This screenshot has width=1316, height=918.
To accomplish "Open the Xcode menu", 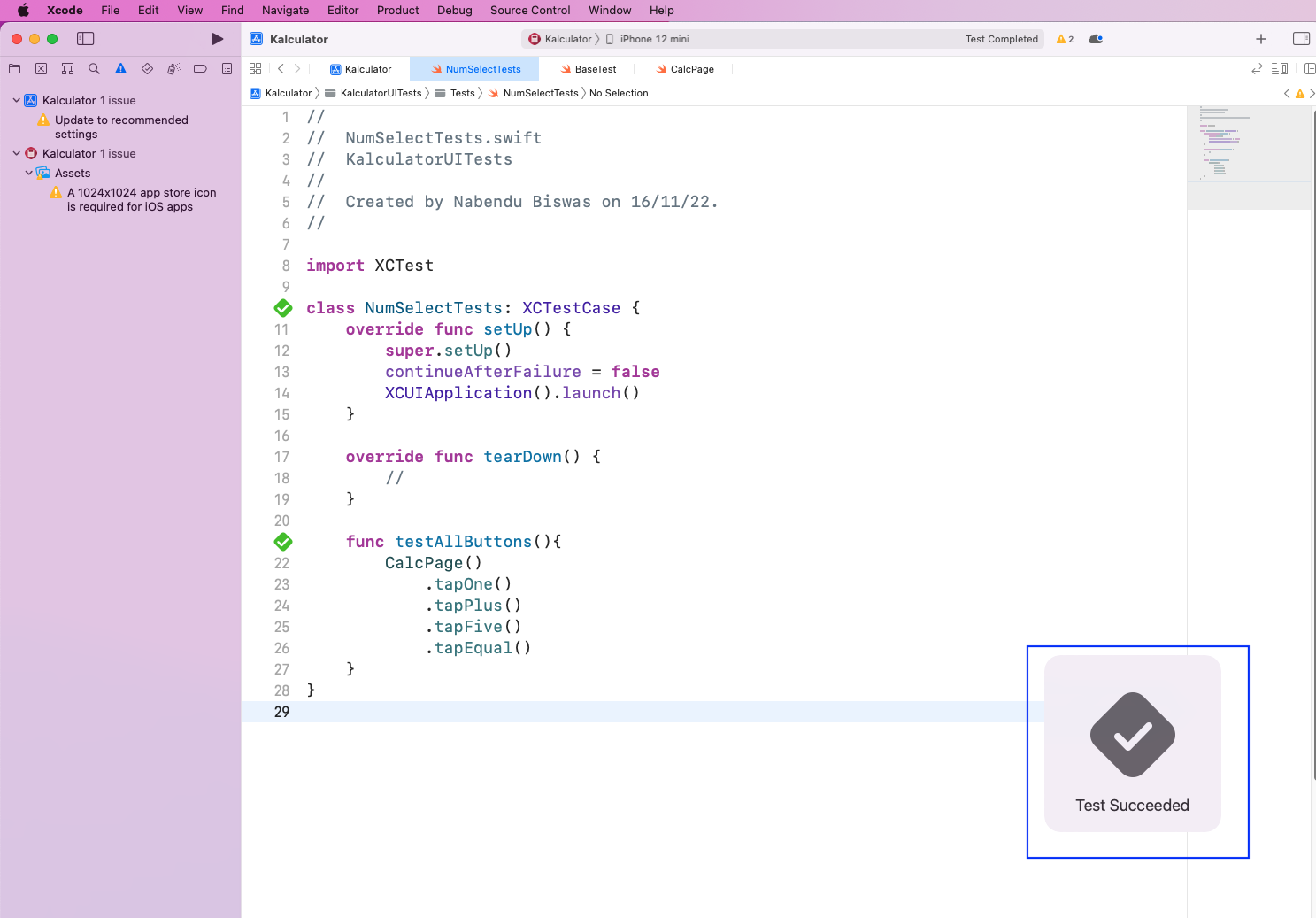I will click(x=65, y=11).
